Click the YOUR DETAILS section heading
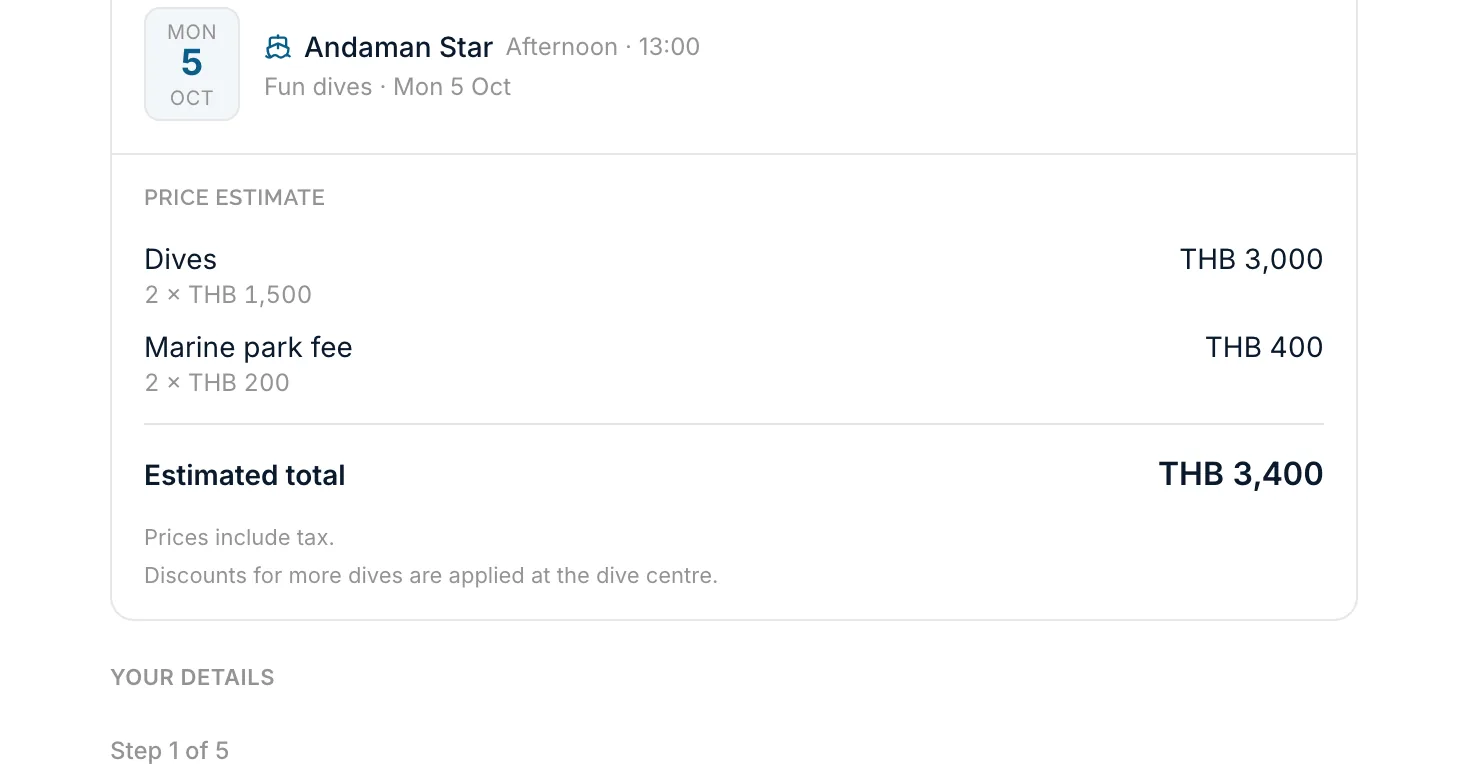Viewport: 1468px width, 765px height. coord(192,678)
